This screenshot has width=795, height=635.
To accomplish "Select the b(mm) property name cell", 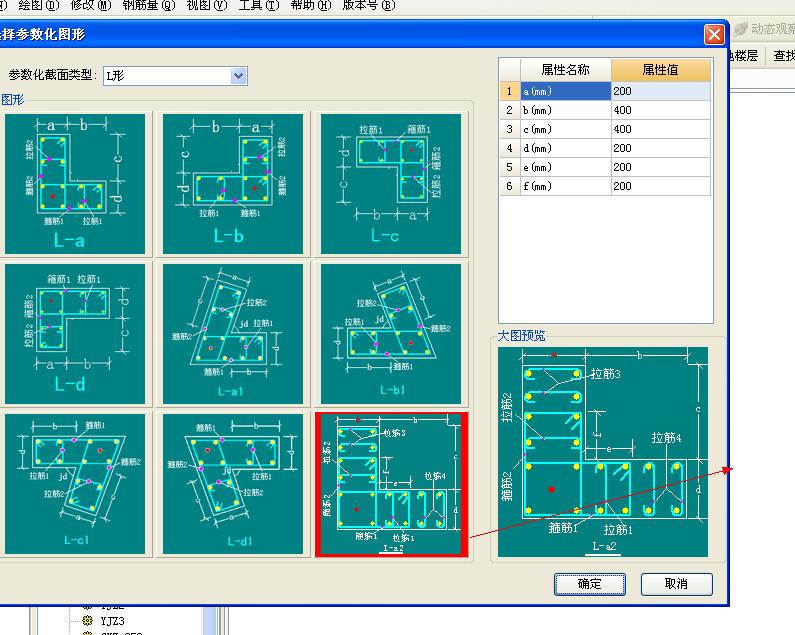I will (566, 110).
